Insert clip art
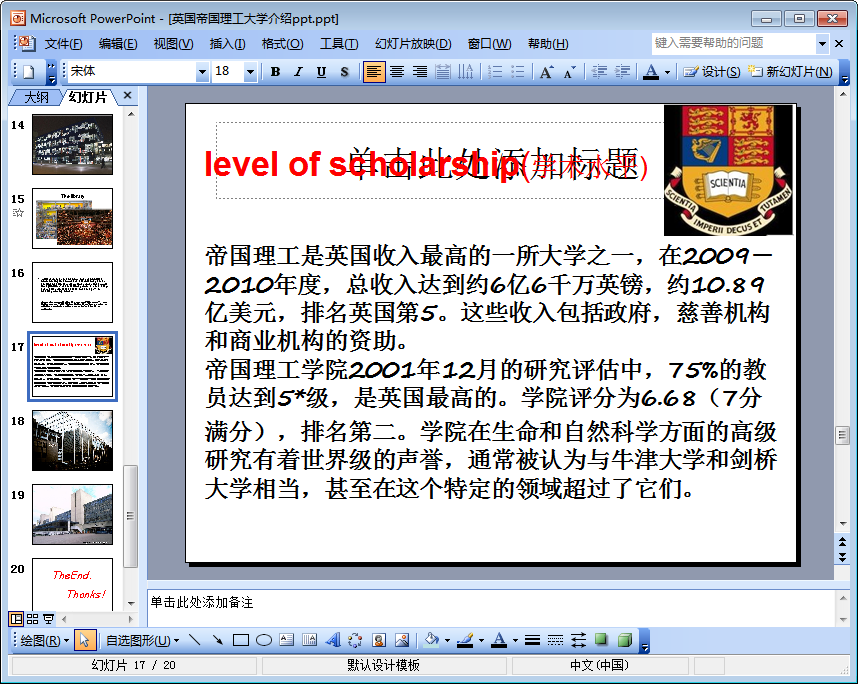This screenshot has width=858, height=684. (379, 640)
